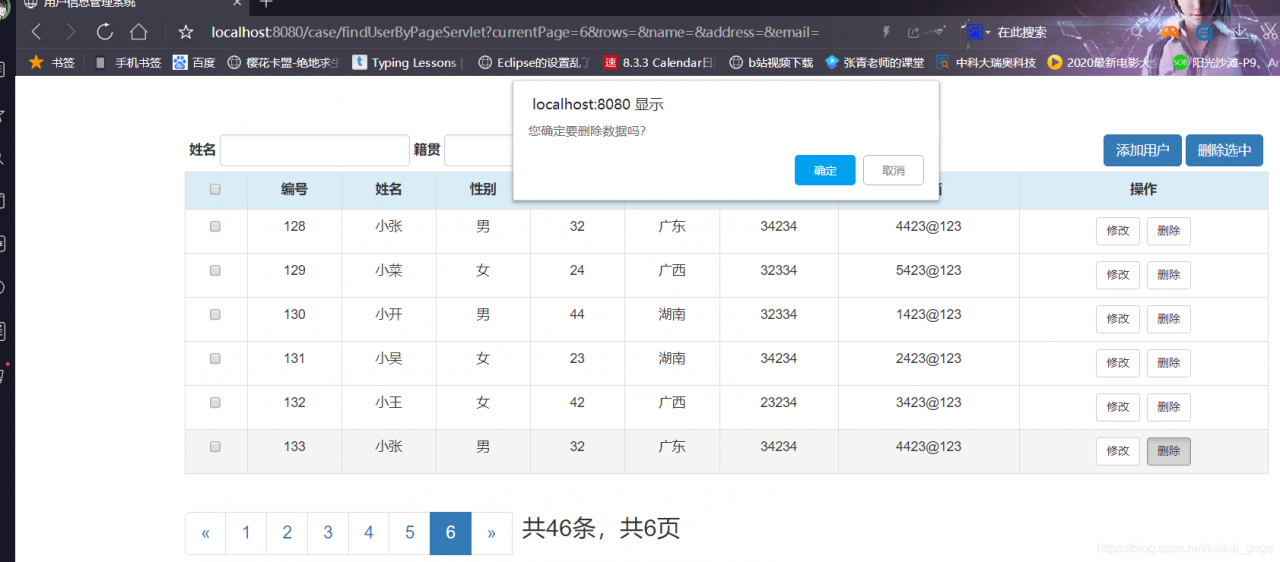The image size is (1280, 562).
Task: Go to next page with » arrow
Action: pos(492,533)
